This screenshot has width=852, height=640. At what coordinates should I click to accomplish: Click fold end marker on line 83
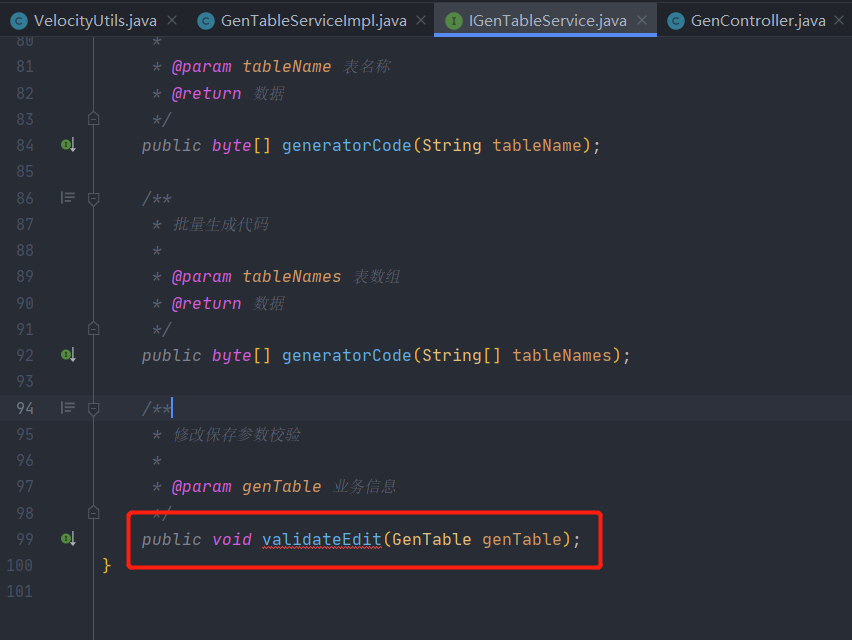coord(94,119)
